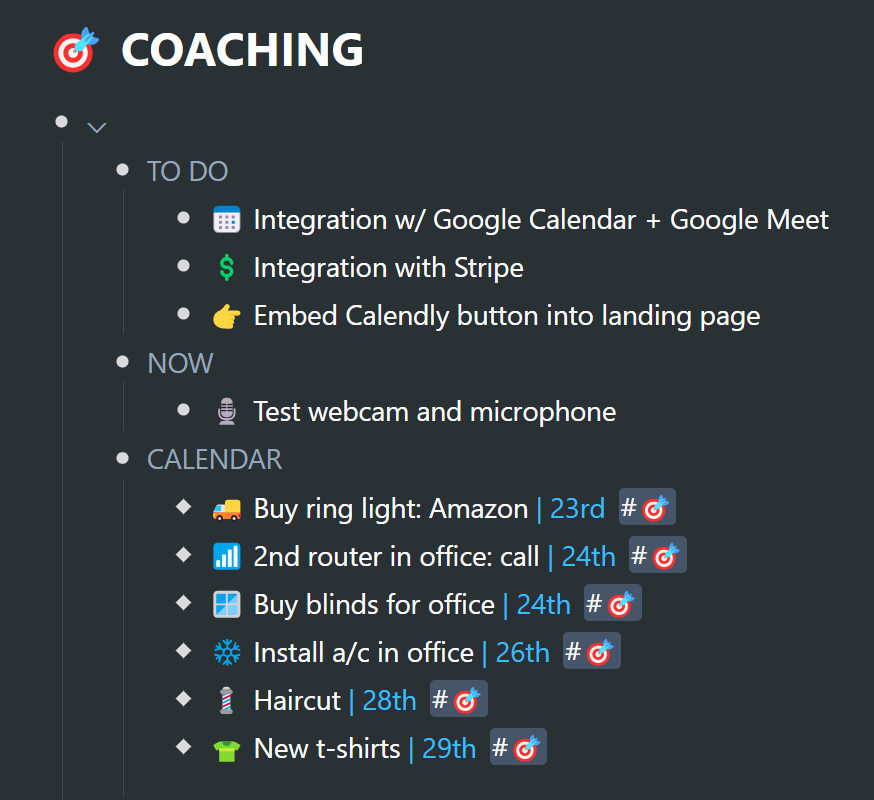Open the hashtag tag on New t-shirts
874x800 pixels.
coord(518,747)
